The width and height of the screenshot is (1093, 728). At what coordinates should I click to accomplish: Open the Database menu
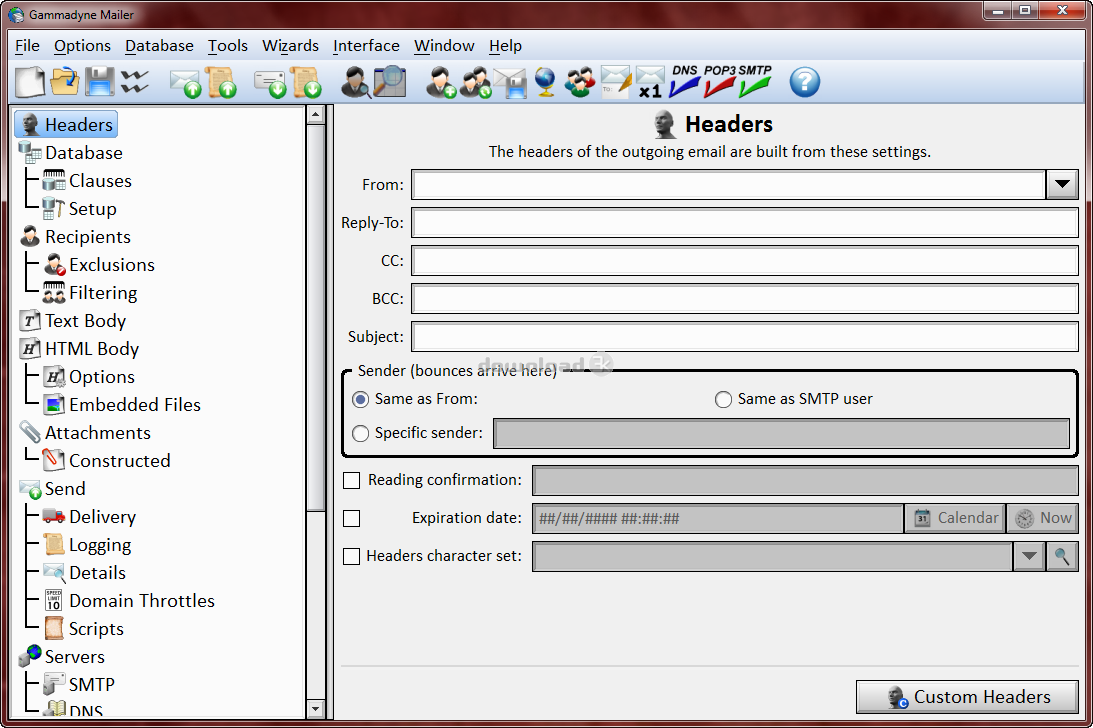tap(159, 46)
